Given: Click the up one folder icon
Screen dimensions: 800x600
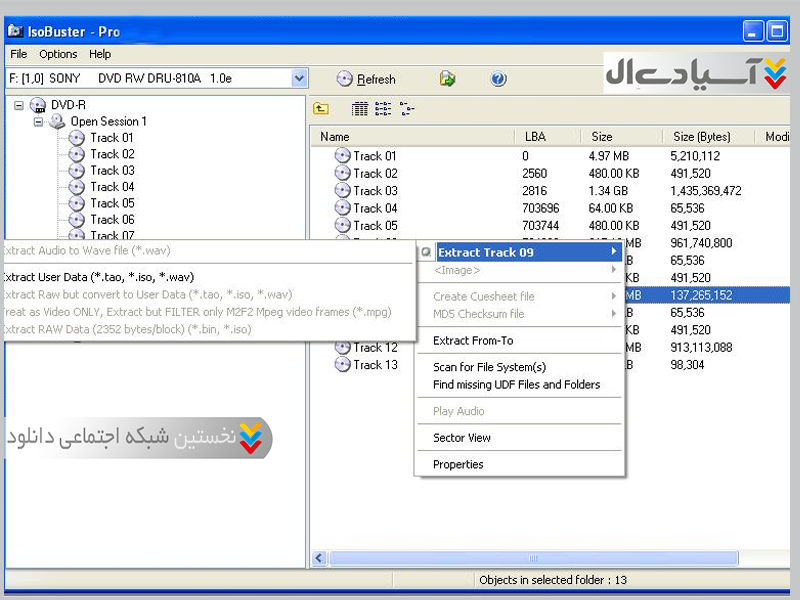Looking at the screenshot, I should pyautogui.click(x=321, y=110).
